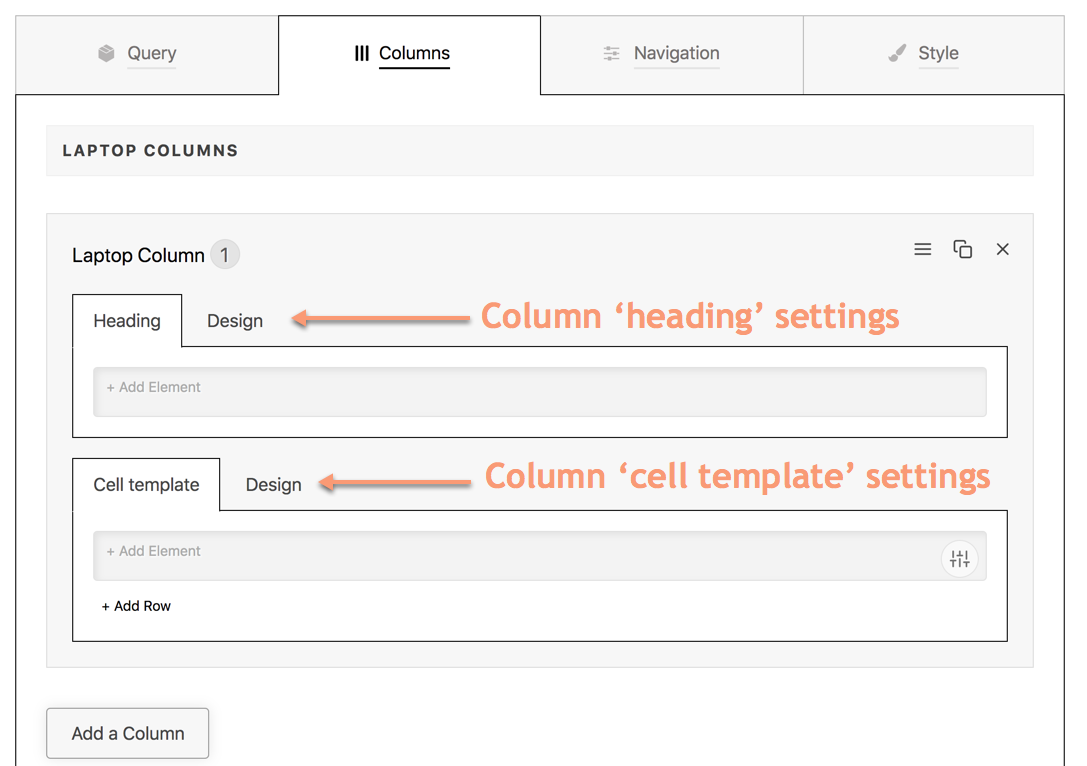1087x766 pixels.
Task: Click Add Element in Heading section
Action: click(x=154, y=387)
